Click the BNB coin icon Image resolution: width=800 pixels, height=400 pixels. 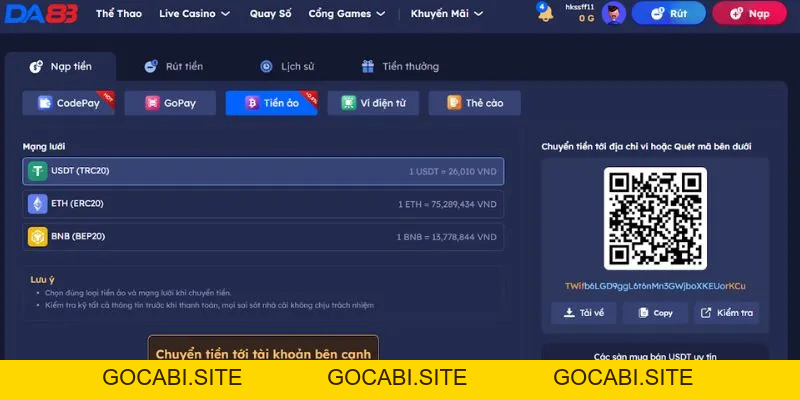click(x=38, y=237)
